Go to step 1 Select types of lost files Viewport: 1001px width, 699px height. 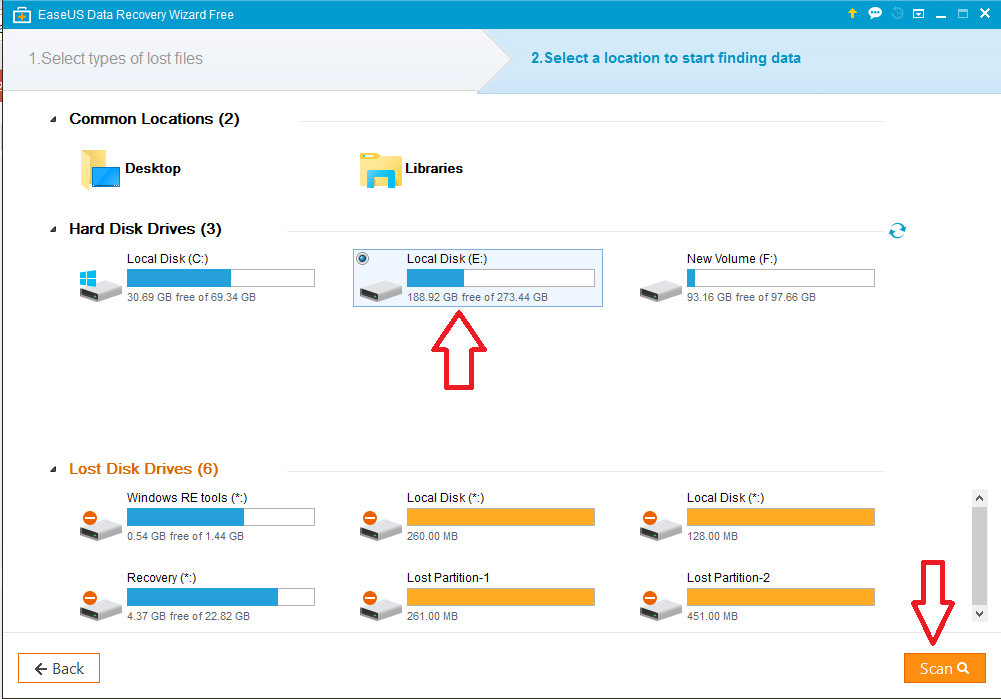pyautogui.click(x=116, y=59)
